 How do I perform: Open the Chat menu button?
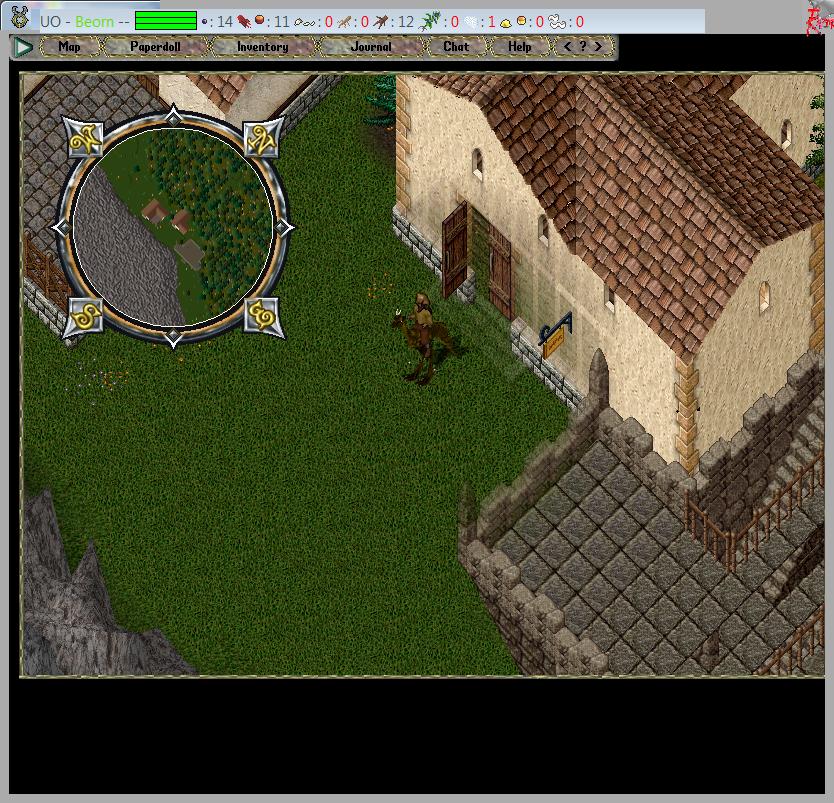(456, 47)
